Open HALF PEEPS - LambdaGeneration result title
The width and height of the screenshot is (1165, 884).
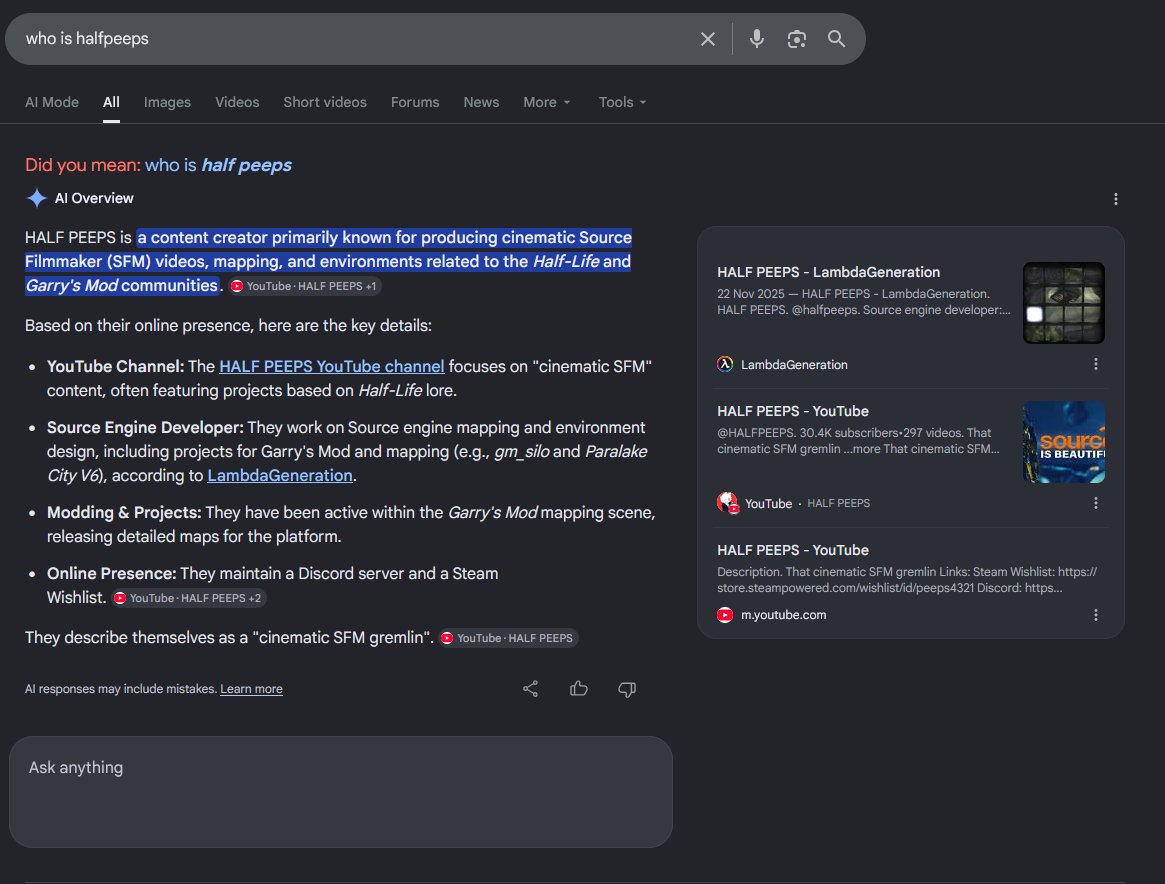(828, 272)
